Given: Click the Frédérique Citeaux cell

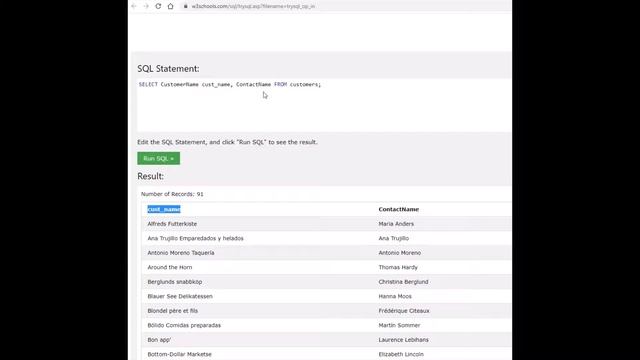Looking at the screenshot, I should pyautogui.click(x=404, y=311).
